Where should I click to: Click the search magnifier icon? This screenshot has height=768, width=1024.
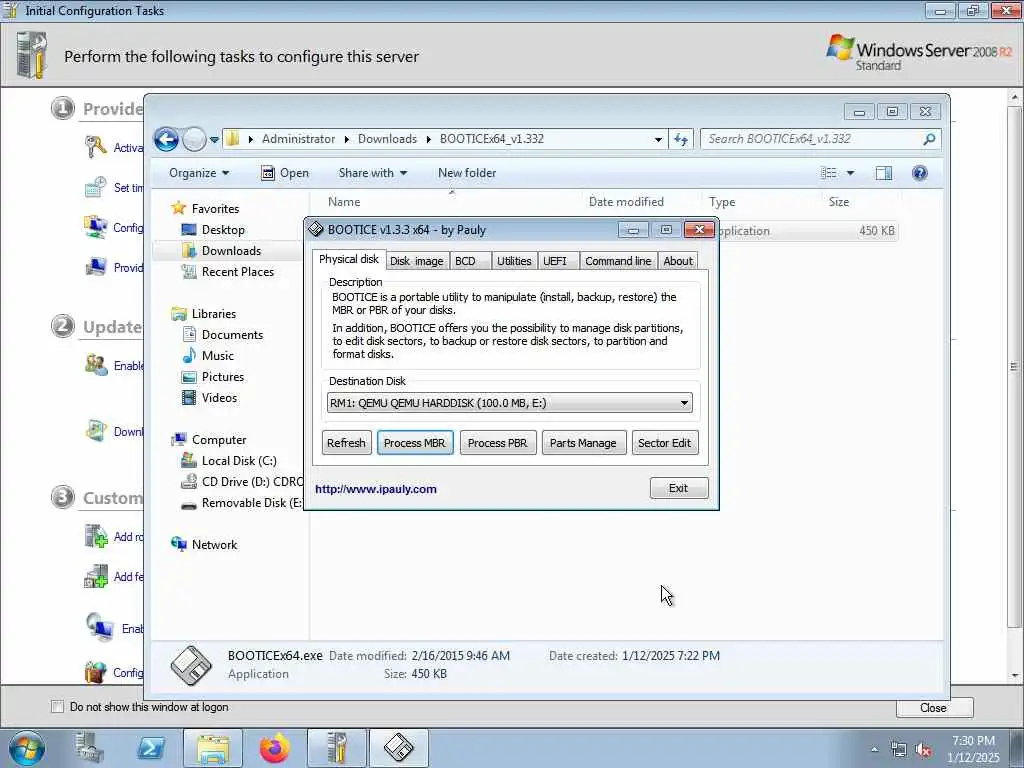[929, 139]
